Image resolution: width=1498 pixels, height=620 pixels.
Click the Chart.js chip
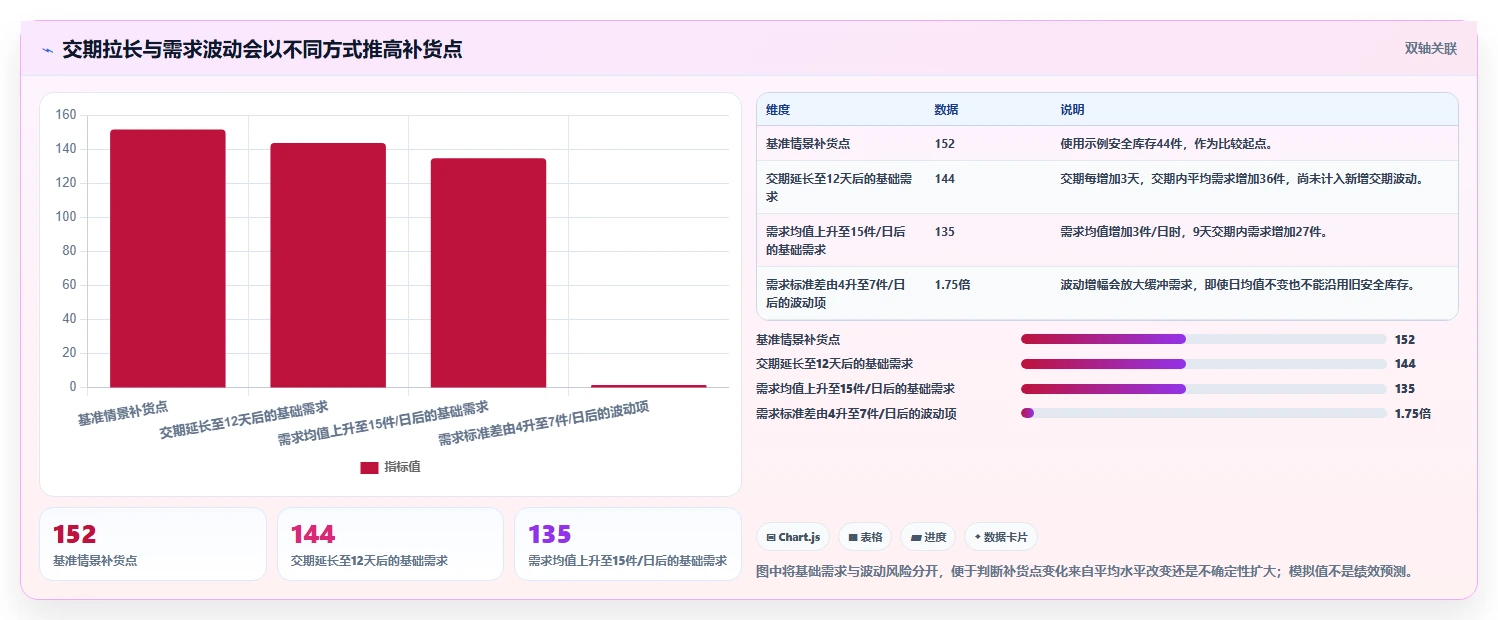793,537
